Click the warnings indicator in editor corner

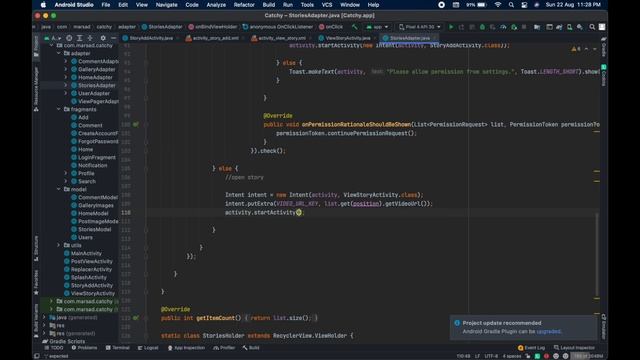coord(576,49)
